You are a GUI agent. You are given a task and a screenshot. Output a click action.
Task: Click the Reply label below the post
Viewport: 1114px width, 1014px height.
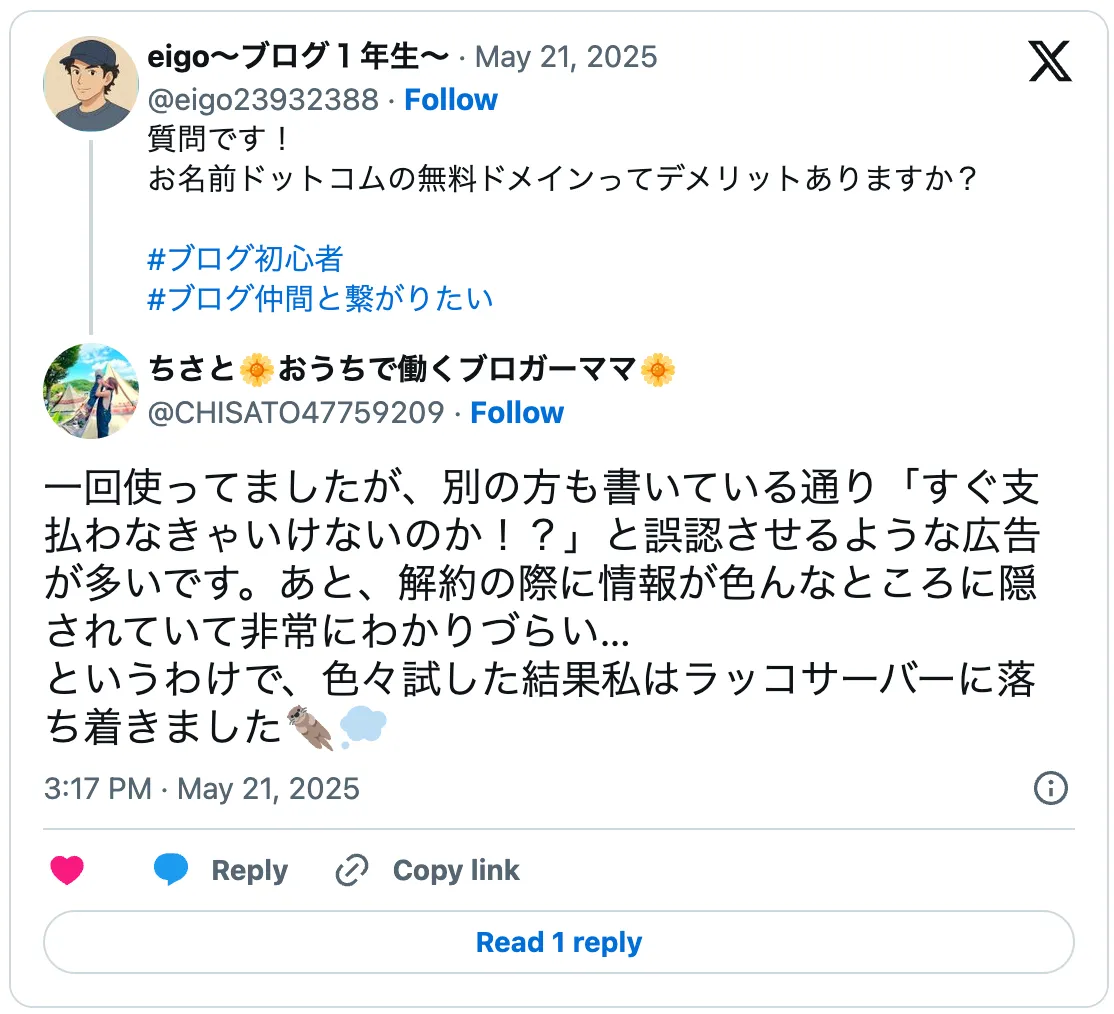tap(250, 870)
